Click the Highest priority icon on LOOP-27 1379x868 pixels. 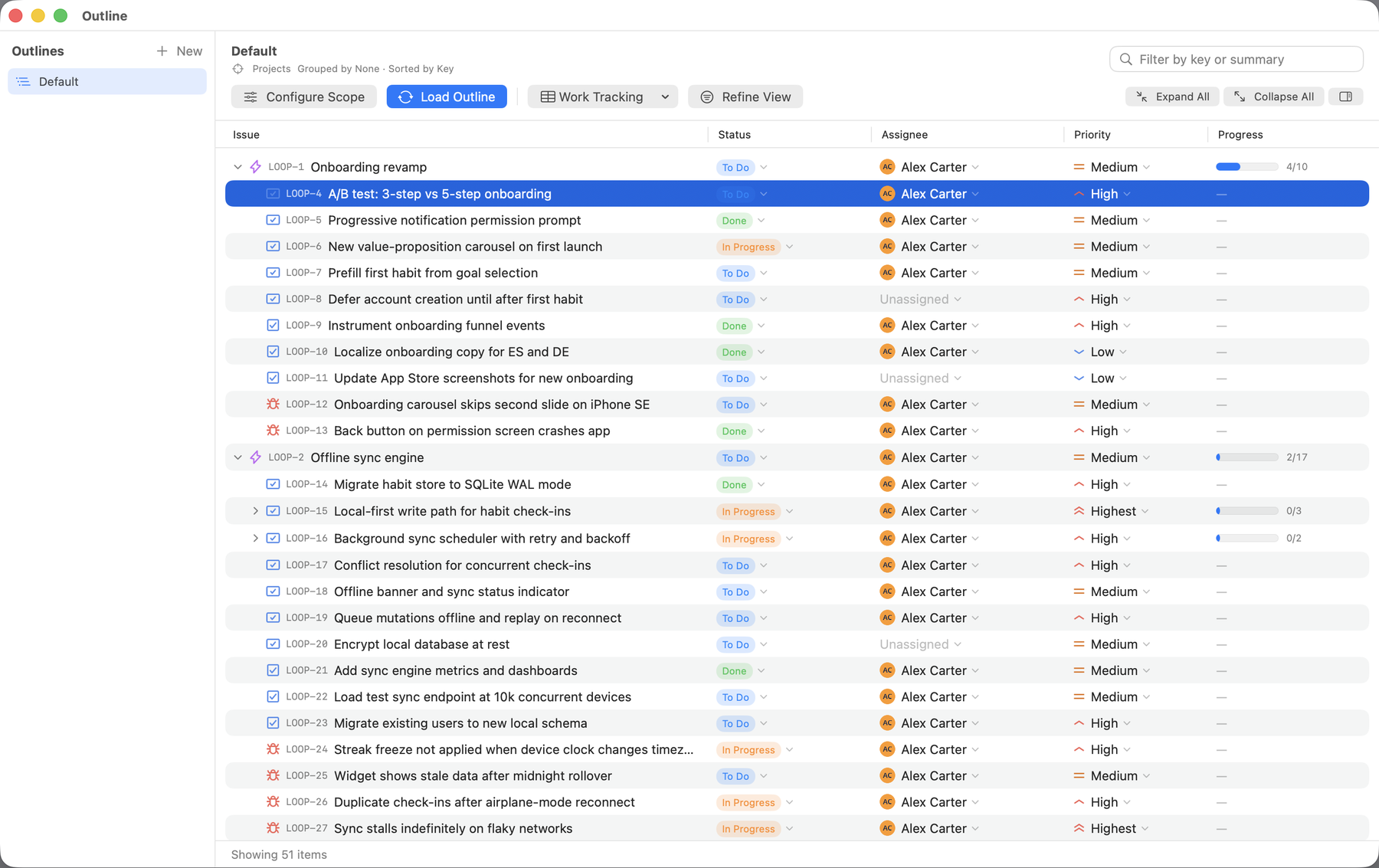(1079, 828)
